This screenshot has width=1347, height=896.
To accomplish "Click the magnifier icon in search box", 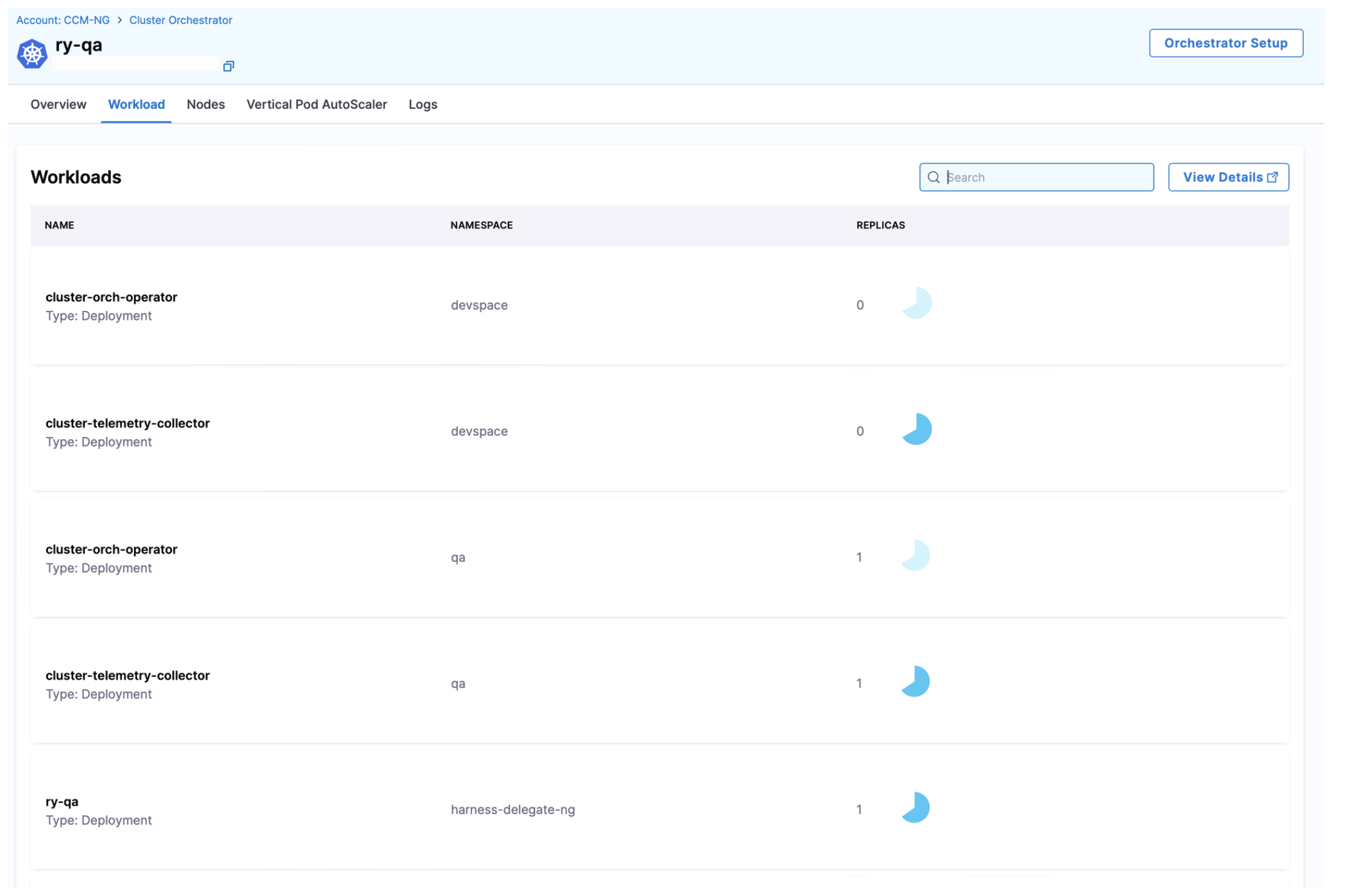I will tap(934, 177).
